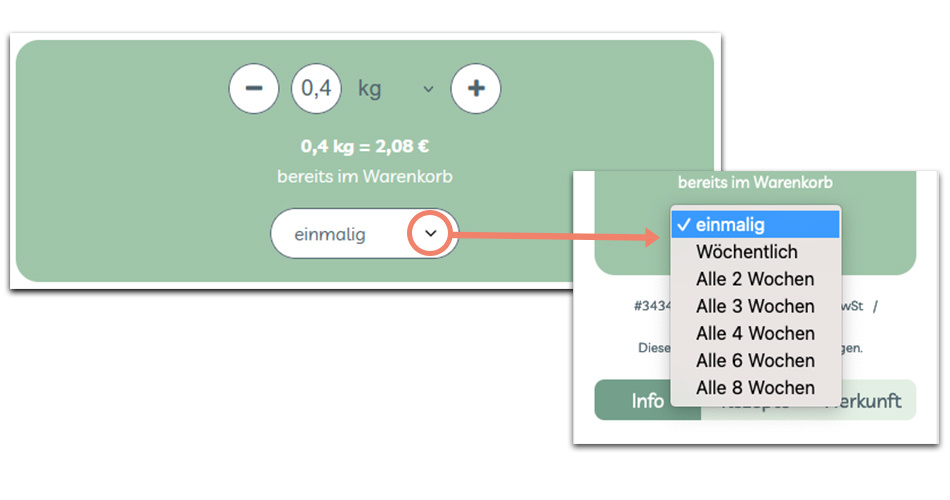Click the 0,4 quantity input field
This screenshot has height=500, width=950.
coord(316,89)
